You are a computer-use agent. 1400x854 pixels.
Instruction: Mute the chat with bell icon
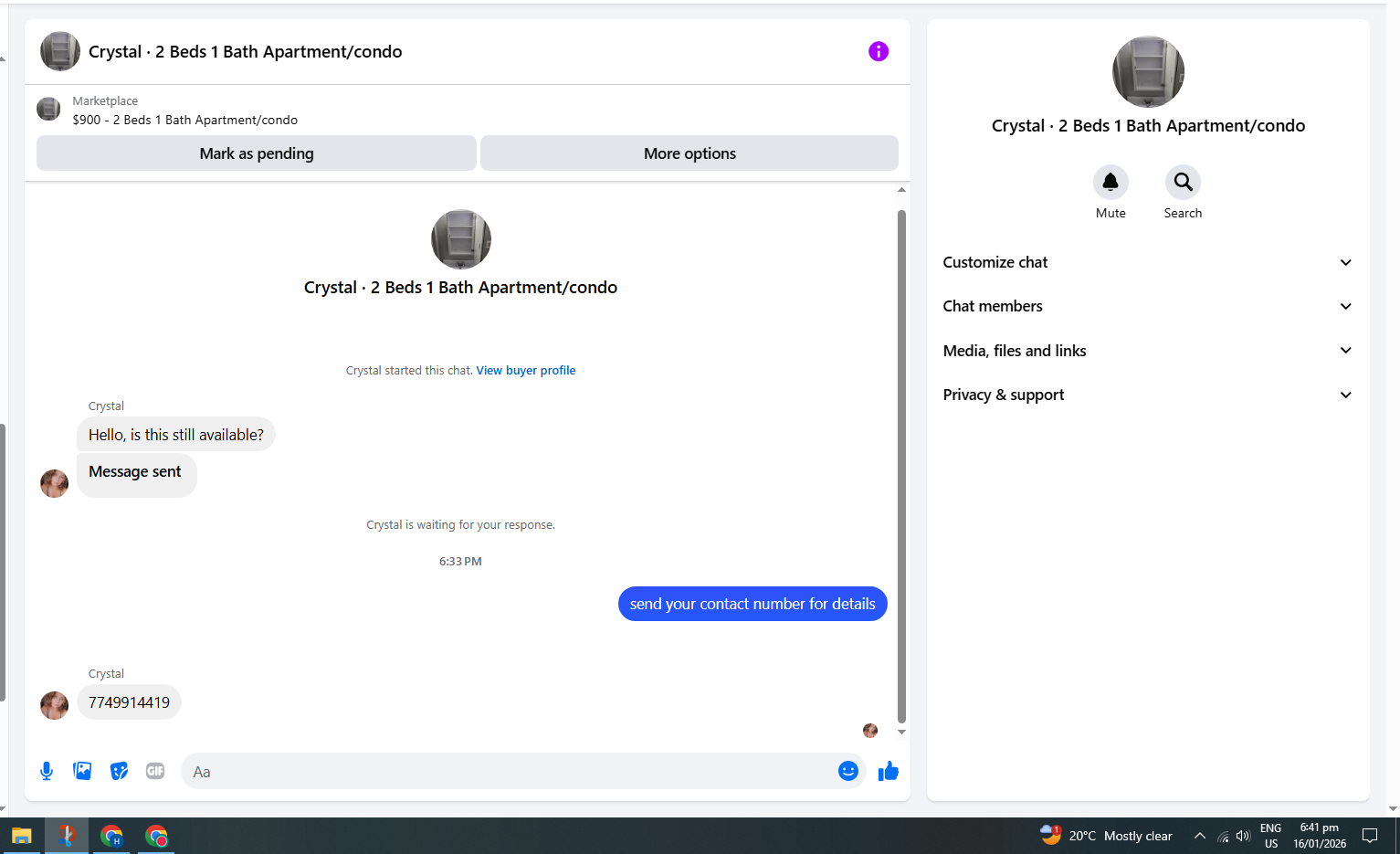coord(1111,182)
